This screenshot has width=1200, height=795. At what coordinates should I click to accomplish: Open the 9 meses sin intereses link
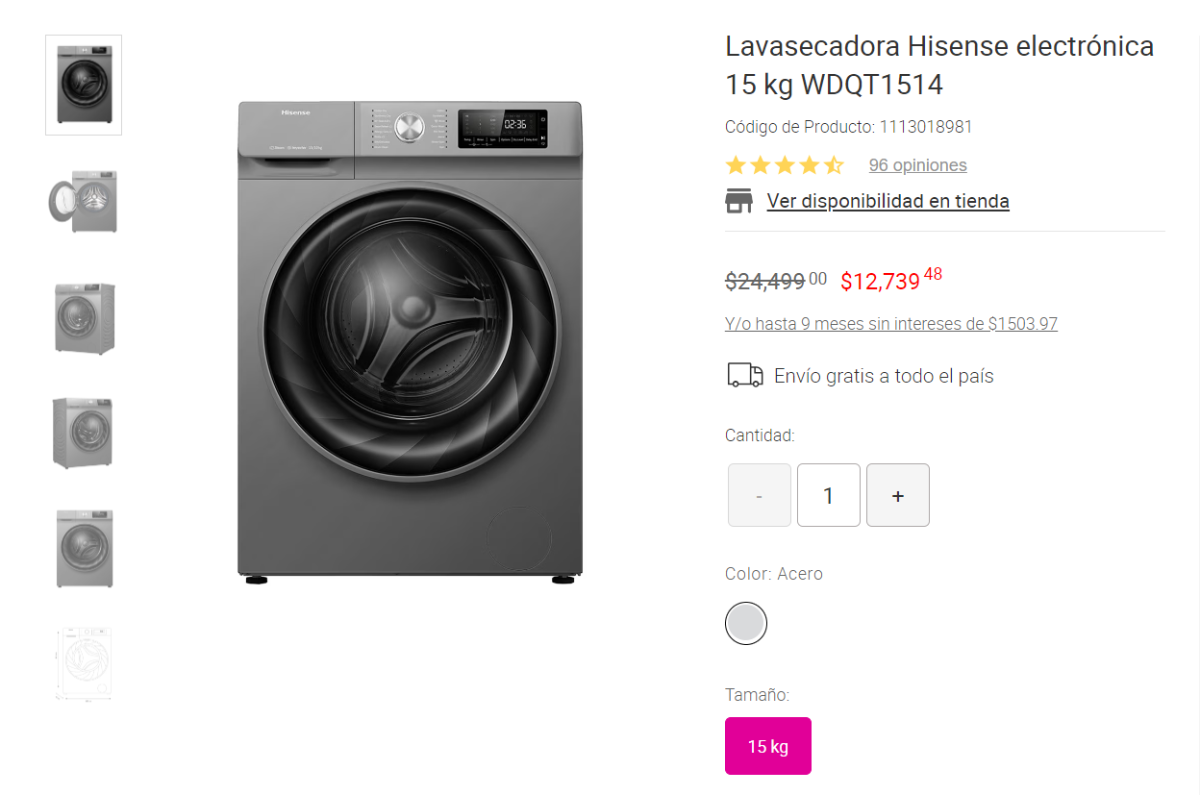[x=891, y=324]
